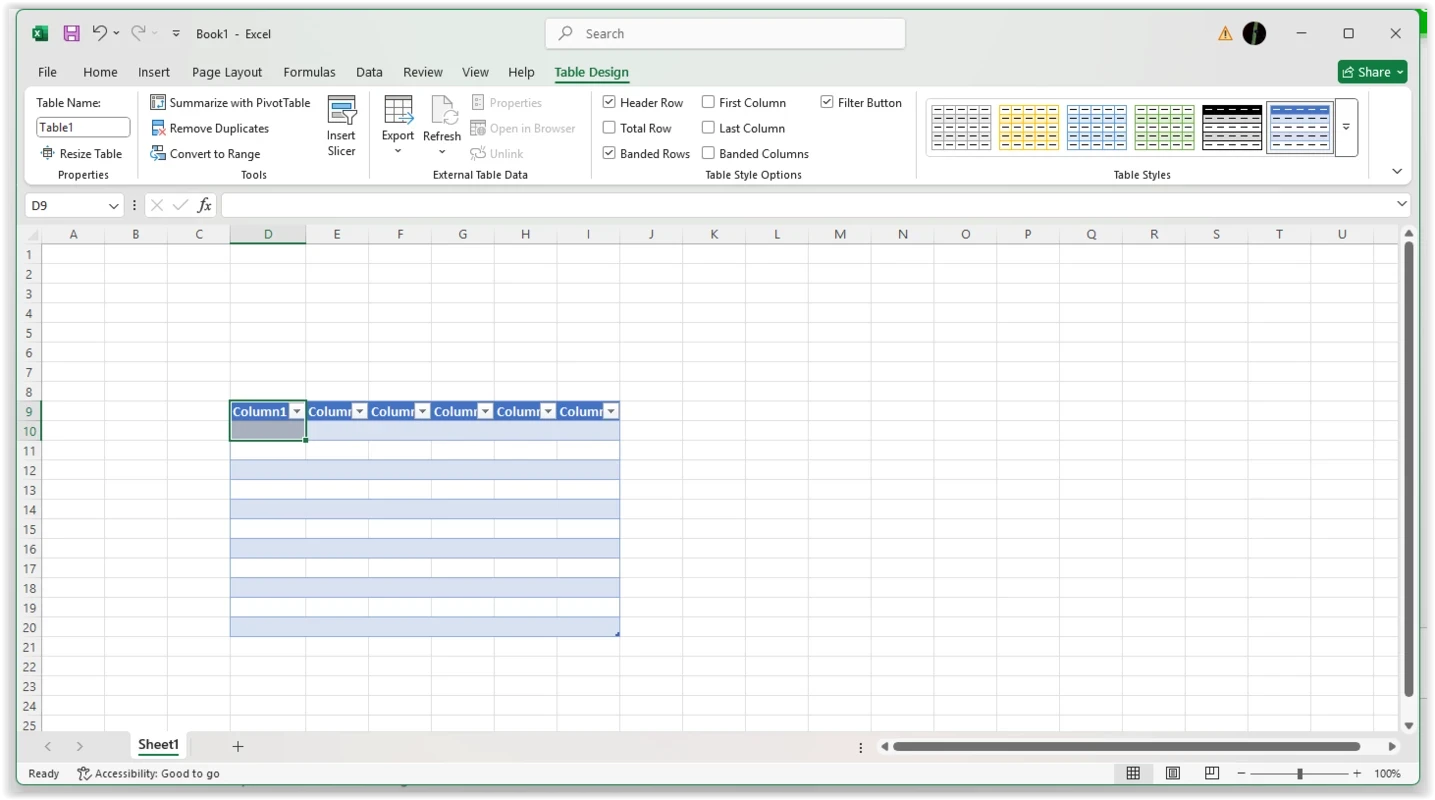This screenshot has width=1435, height=800.
Task: Click the zoom slider handle
Action: point(1299,773)
